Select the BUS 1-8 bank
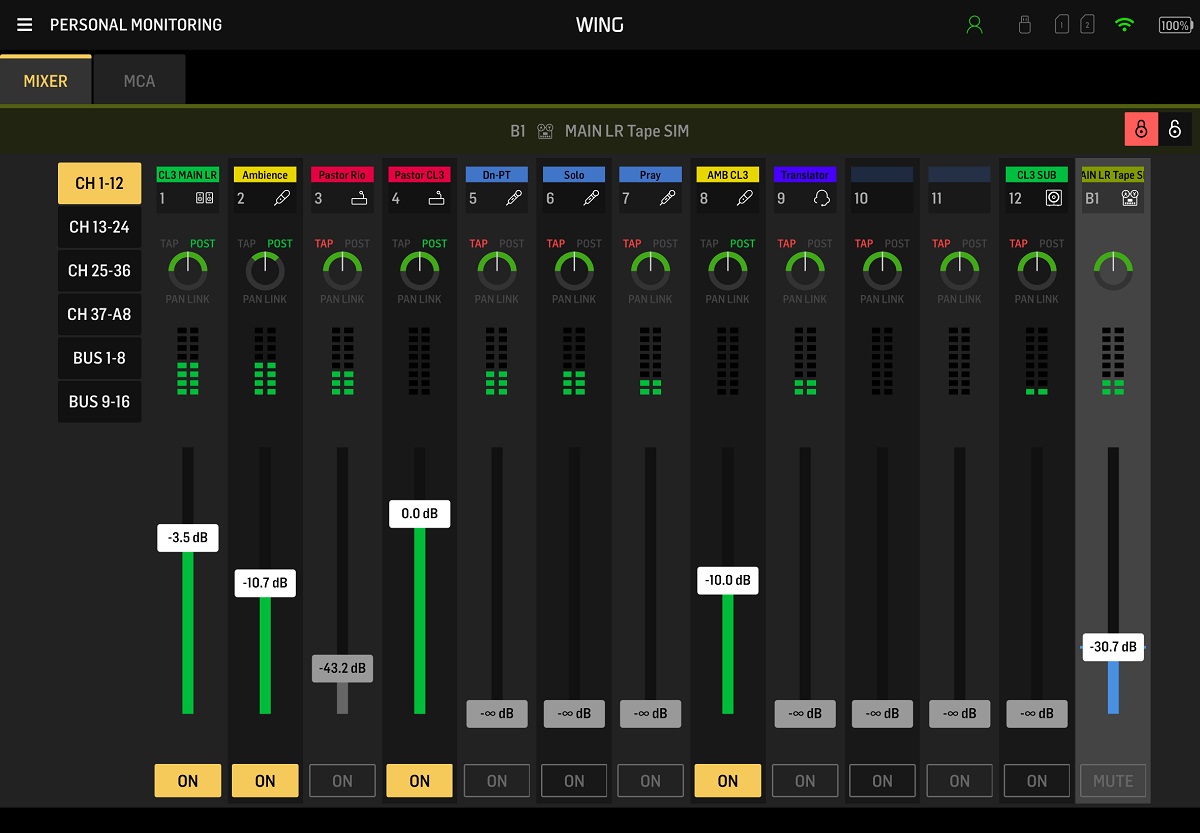 tap(99, 358)
